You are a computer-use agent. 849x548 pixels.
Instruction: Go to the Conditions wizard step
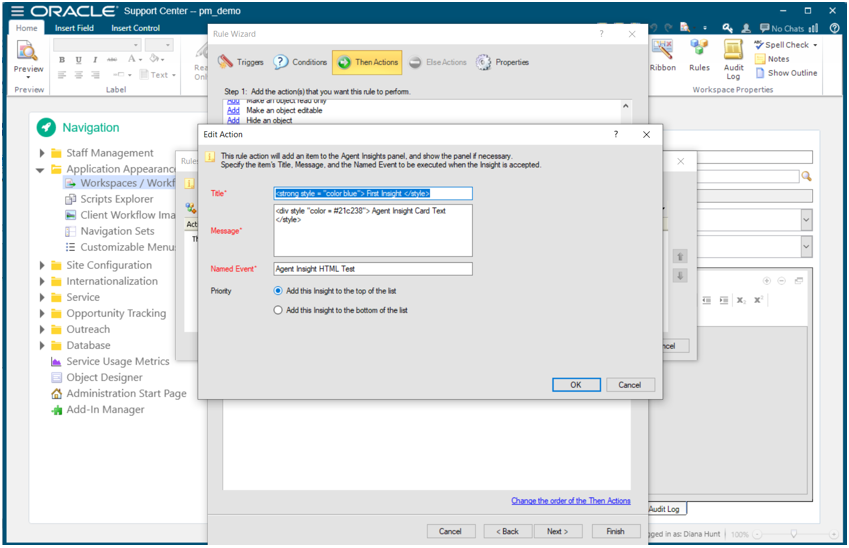coord(300,62)
